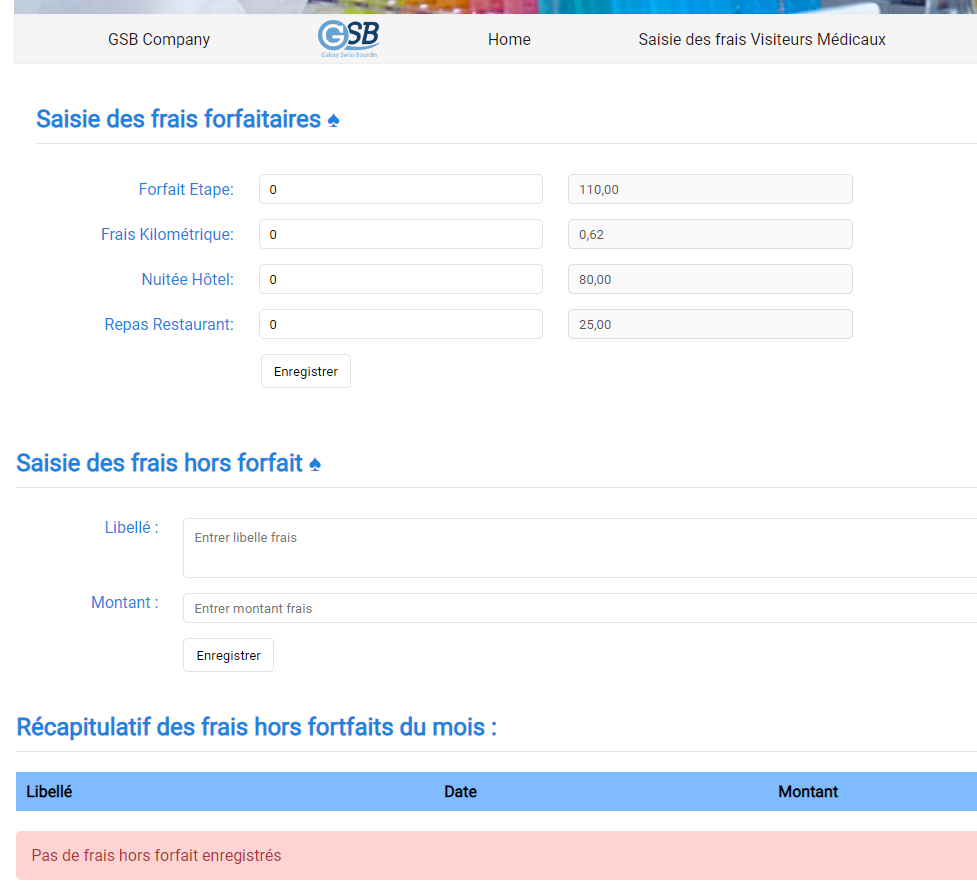Click spade icon beside frais hors forfait heading
Viewport: 977px width, 891px height.
point(314,464)
